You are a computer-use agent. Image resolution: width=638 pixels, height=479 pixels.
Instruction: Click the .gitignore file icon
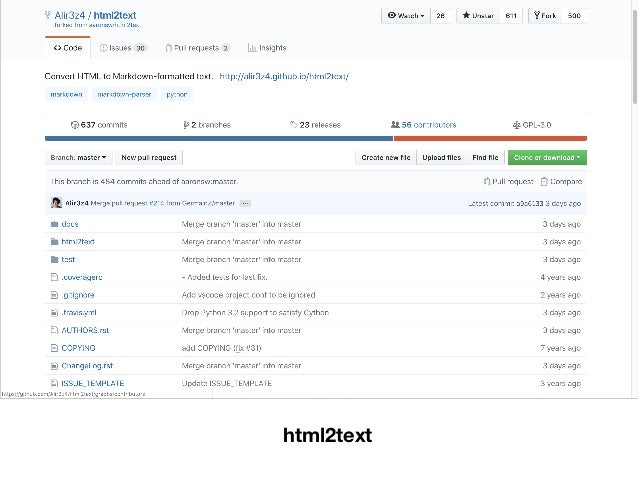tap(54, 295)
